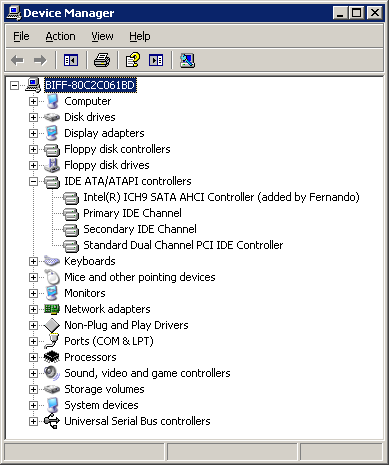
Task: Click the Ports (COM & LPT) icon
Action: tap(52, 341)
